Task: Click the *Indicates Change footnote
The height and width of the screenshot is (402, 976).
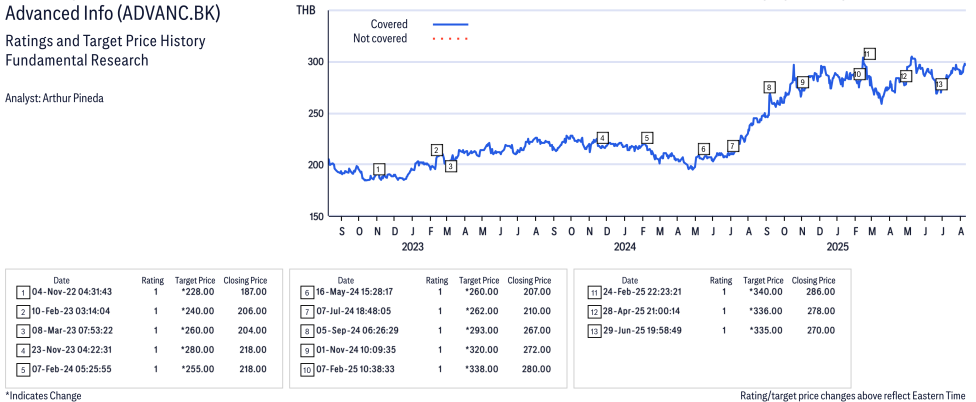Action: [43, 395]
